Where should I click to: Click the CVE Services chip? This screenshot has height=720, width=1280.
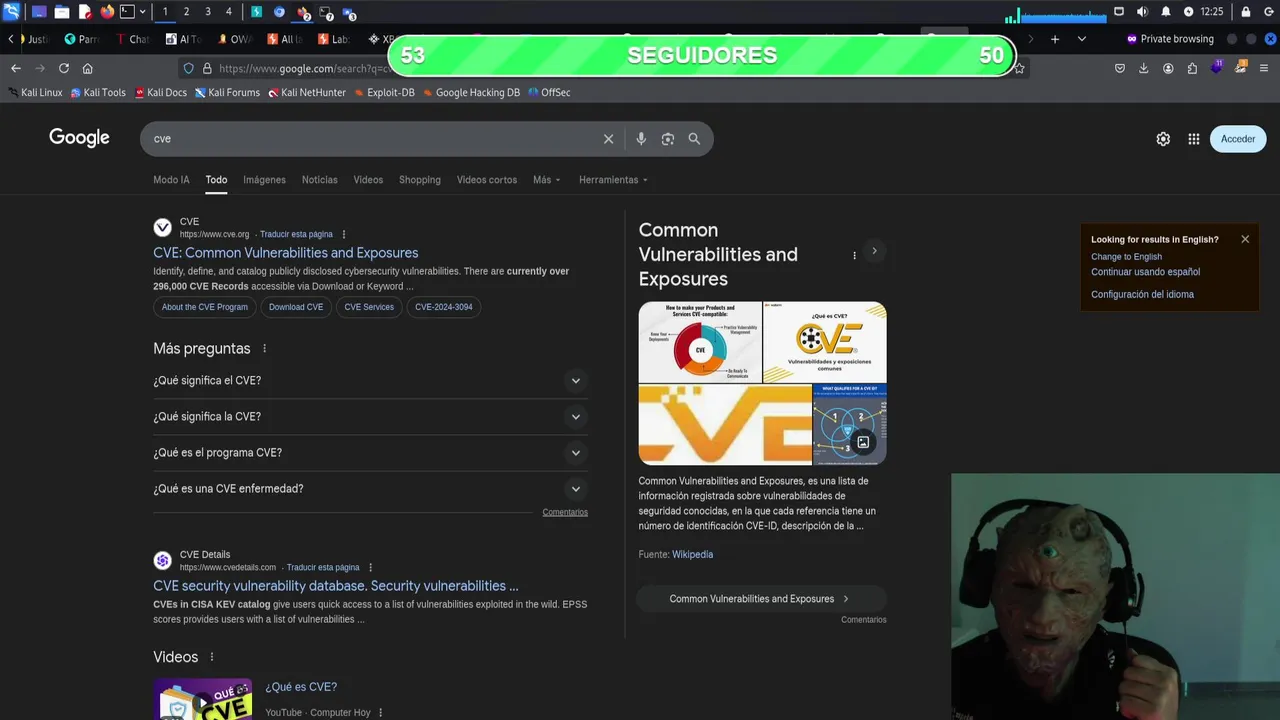369,307
